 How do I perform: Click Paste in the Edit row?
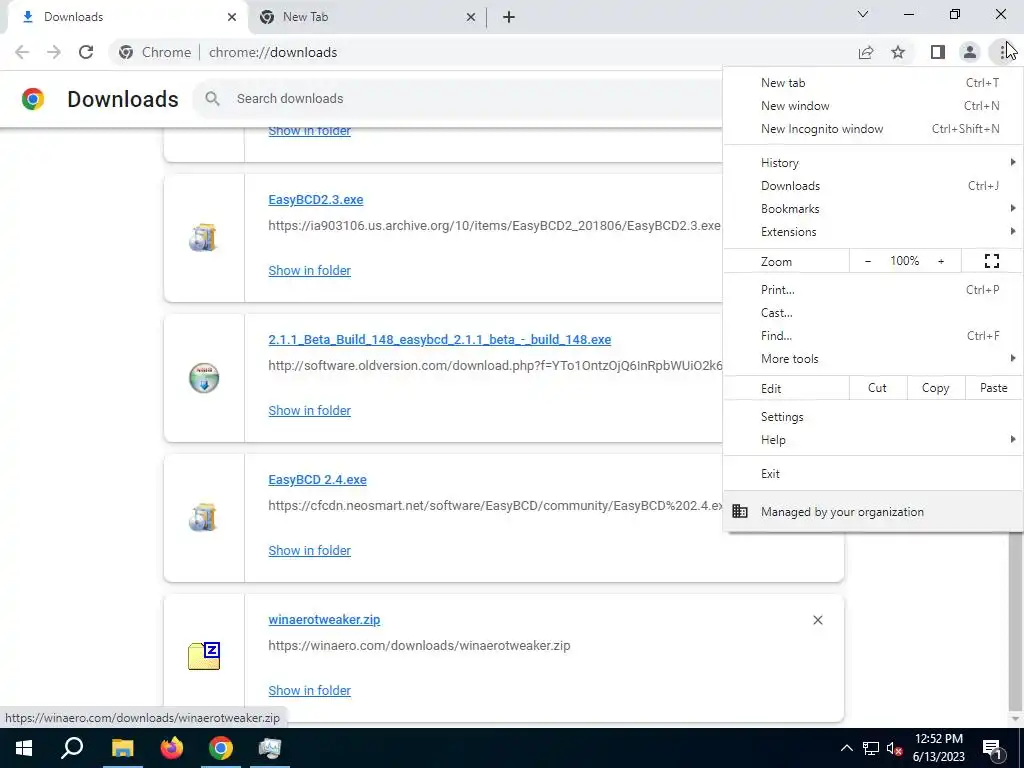click(x=993, y=388)
